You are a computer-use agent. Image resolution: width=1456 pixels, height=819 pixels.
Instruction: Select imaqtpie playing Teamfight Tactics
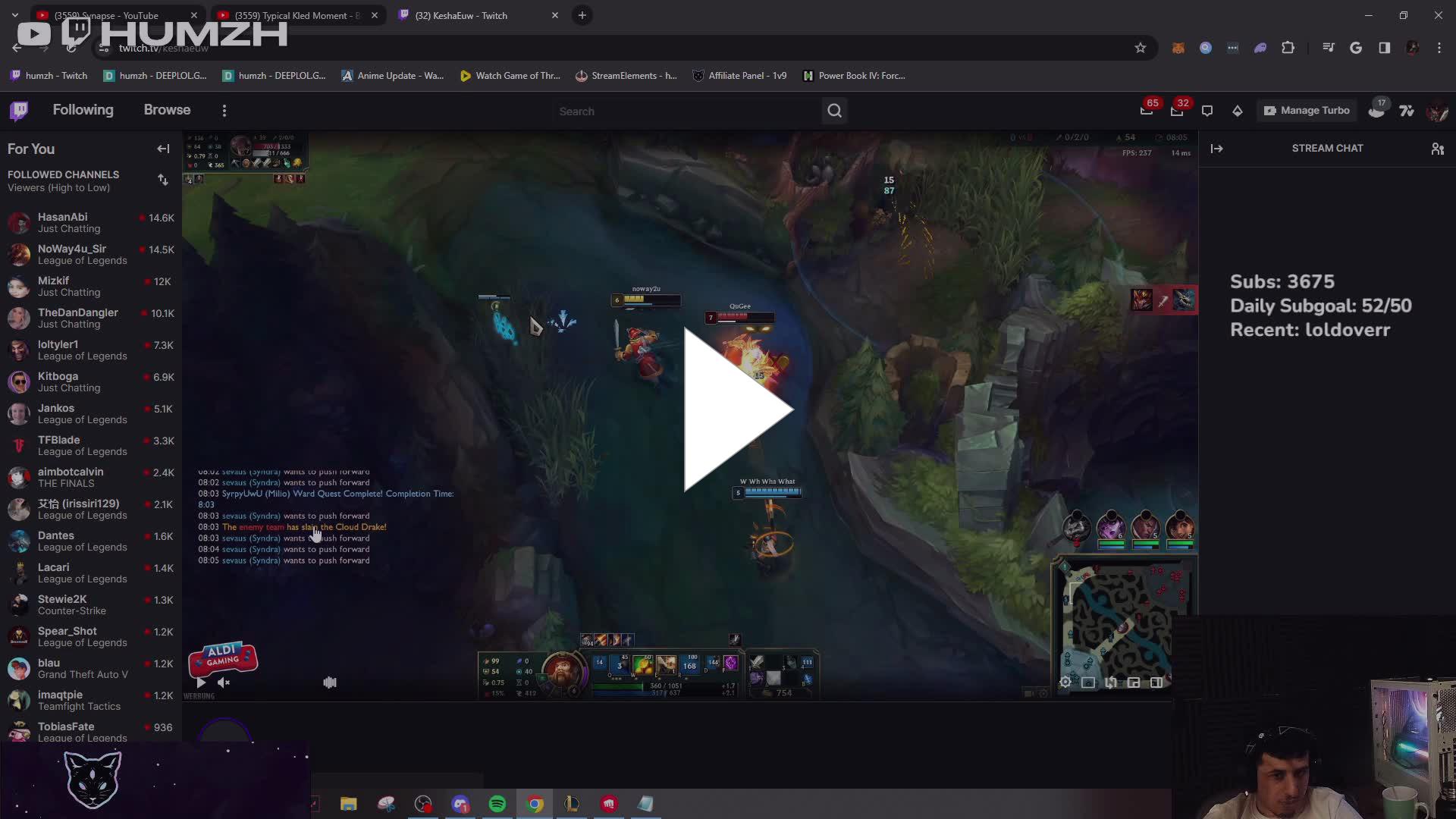click(91, 700)
